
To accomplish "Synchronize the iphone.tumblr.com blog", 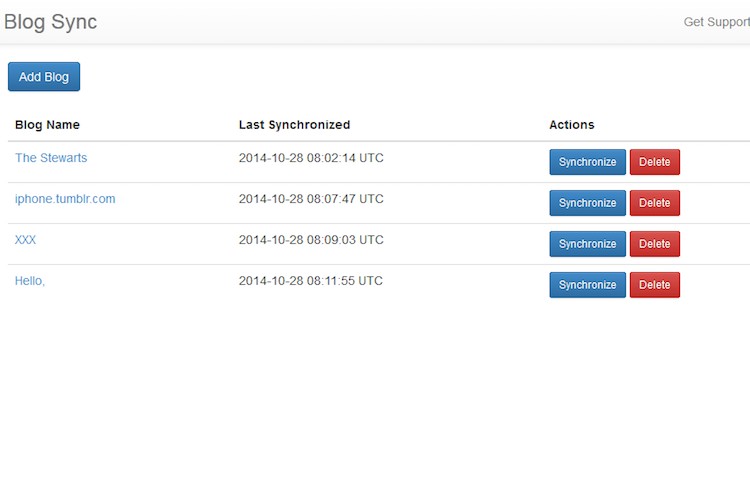I will tap(587, 203).
